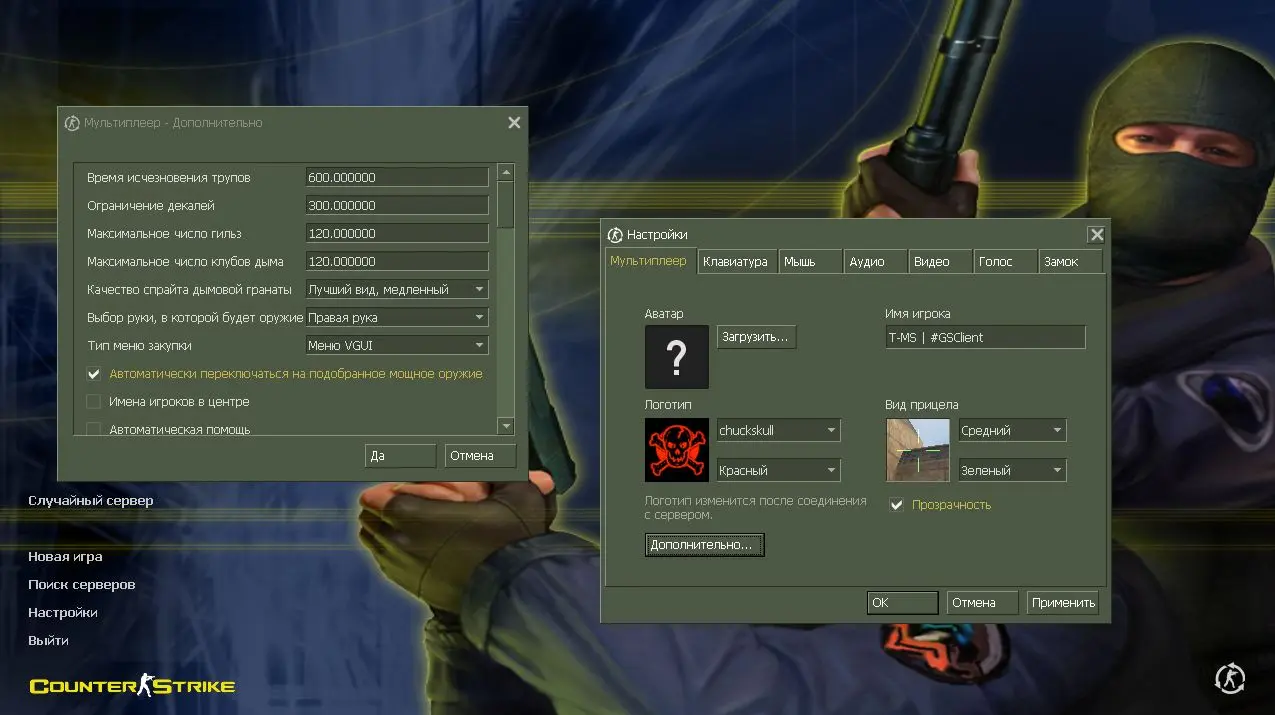Image resolution: width=1275 pixels, height=715 pixels.
Task: Click Поиск серверов in main menu
Action: point(82,585)
